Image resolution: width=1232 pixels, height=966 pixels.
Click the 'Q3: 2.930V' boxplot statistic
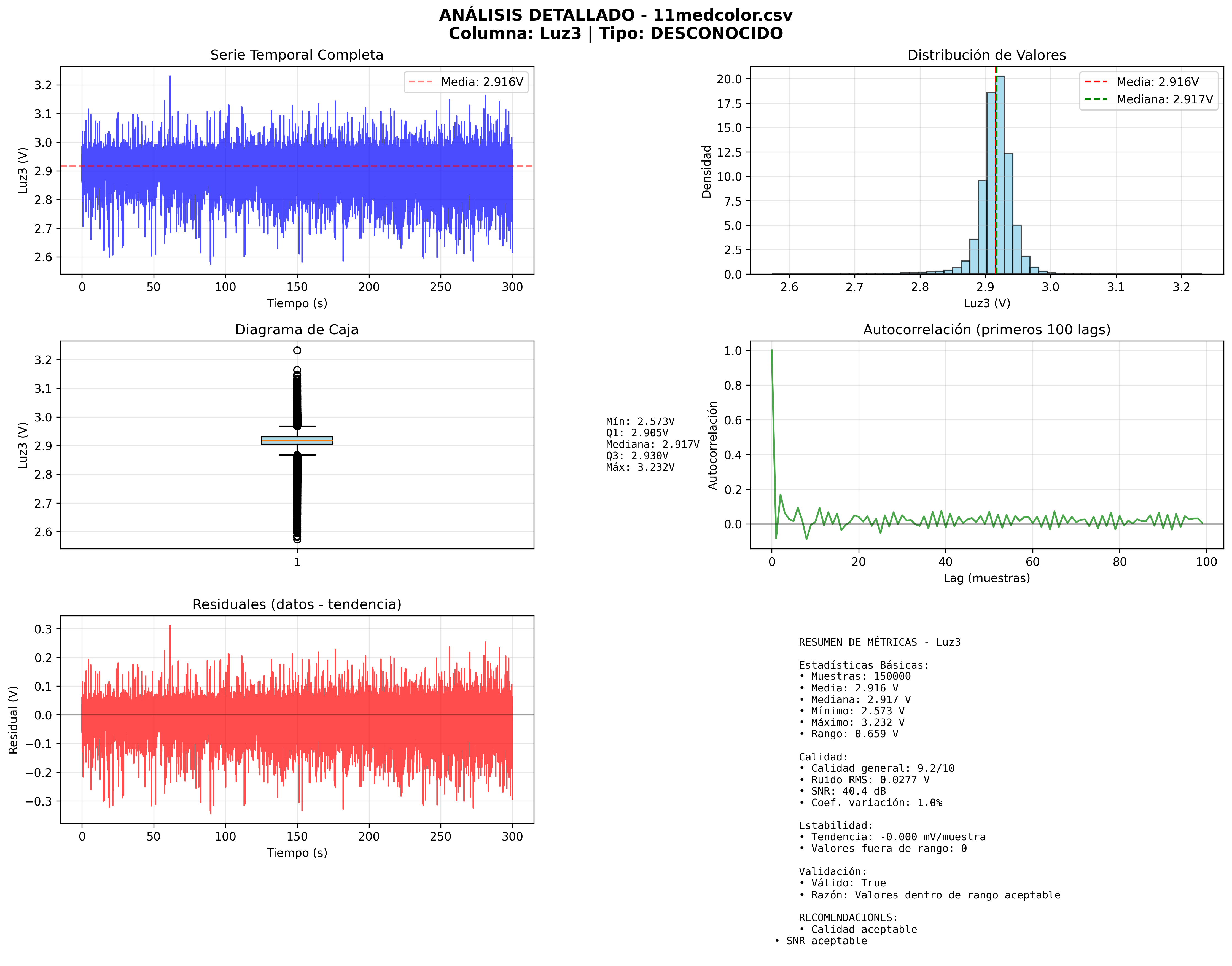(x=637, y=456)
